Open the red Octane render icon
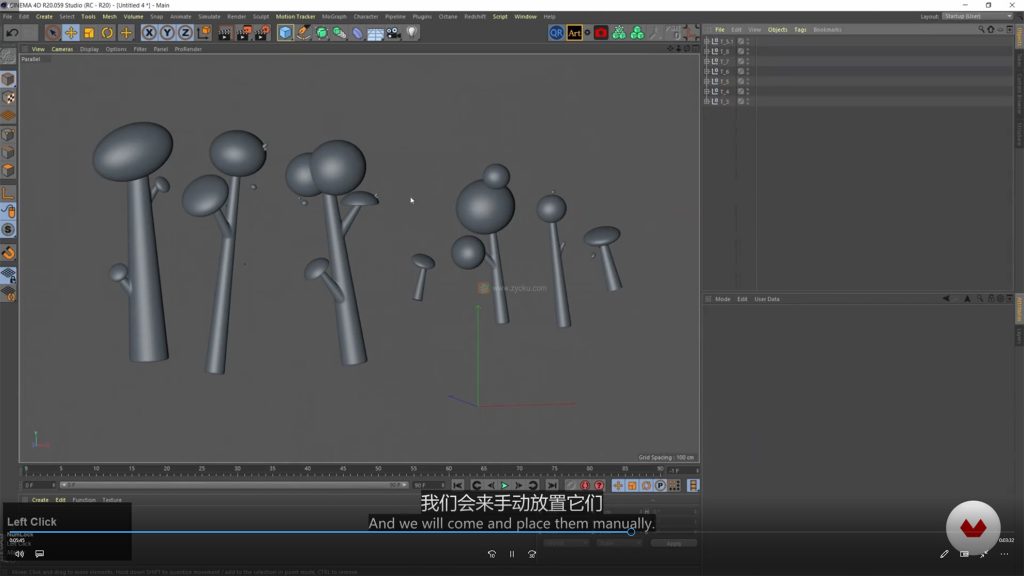The image size is (1024, 576). click(601, 33)
